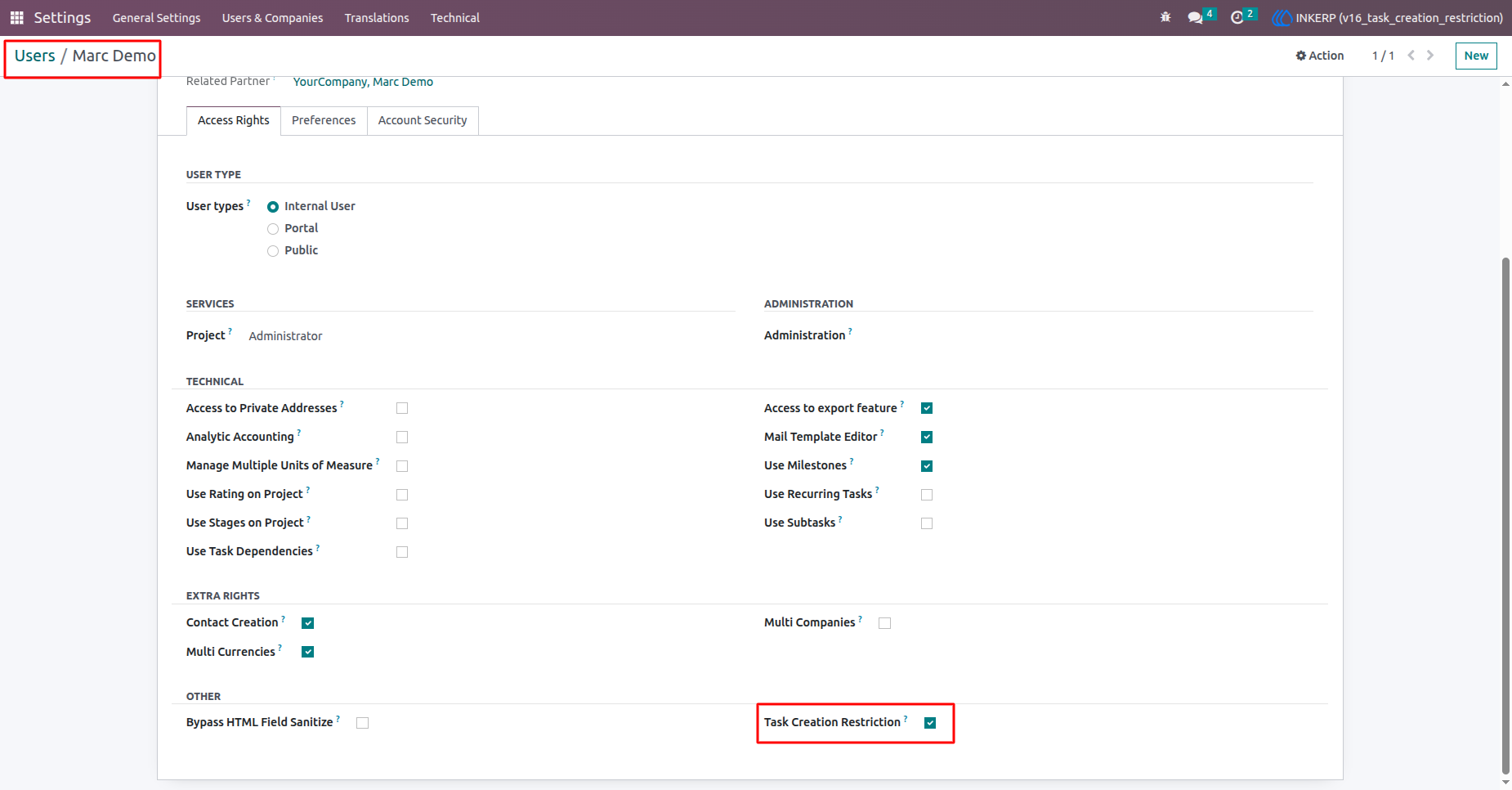Open Users & Companies menu
The image size is (1512, 790).
[272, 18]
